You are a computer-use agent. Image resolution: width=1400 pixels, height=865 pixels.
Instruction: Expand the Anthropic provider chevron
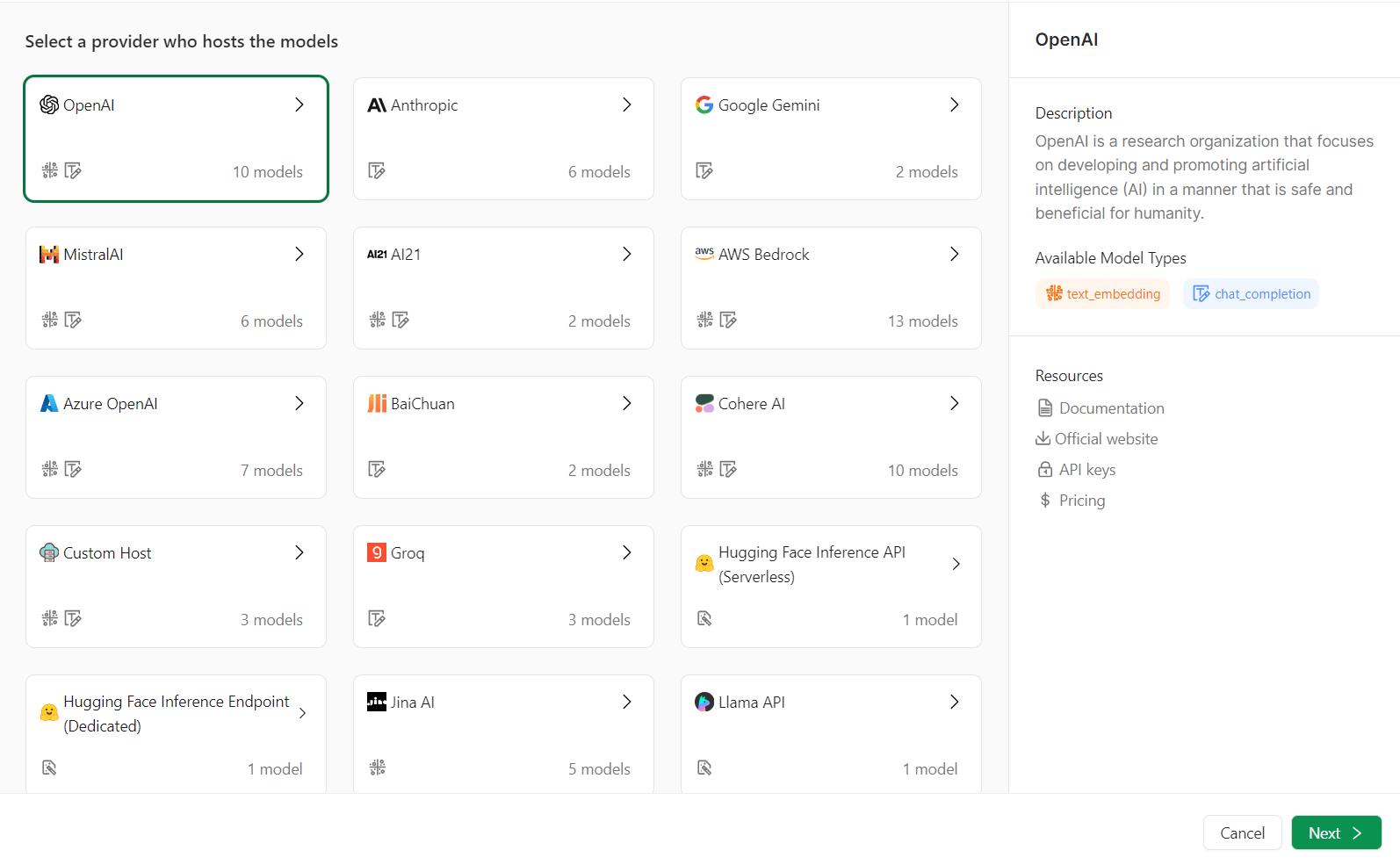pyautogui.click(x=627, y=105)
